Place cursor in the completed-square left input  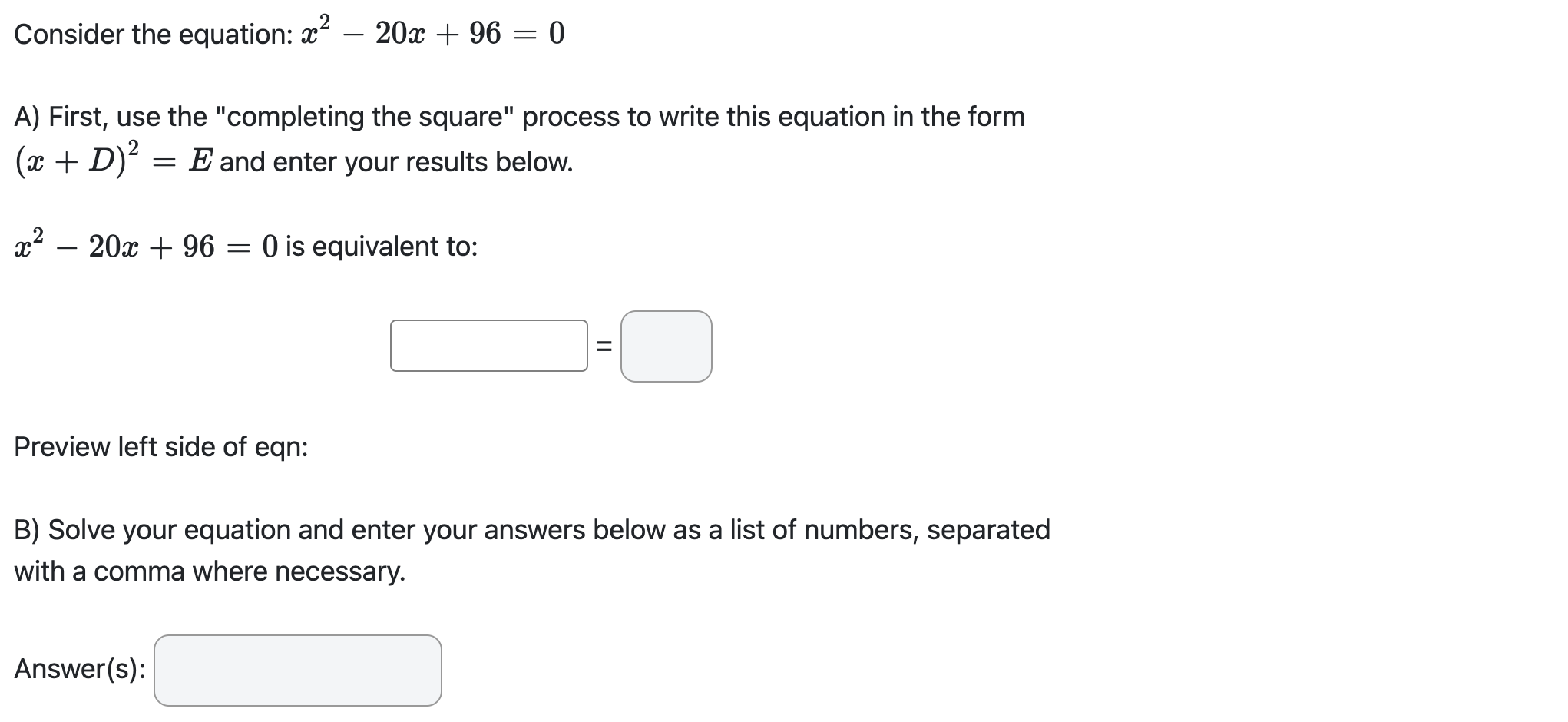[x=488, y=347]
